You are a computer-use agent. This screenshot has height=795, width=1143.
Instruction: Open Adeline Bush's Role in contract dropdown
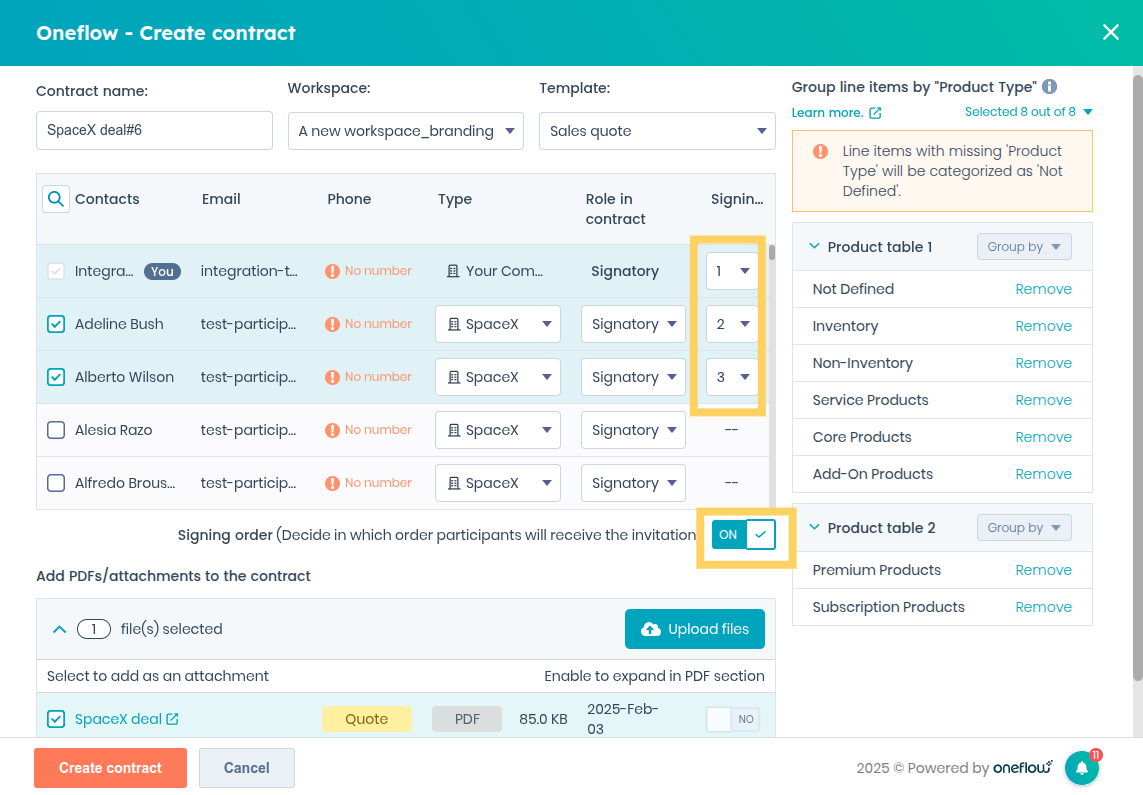[633, 324]
